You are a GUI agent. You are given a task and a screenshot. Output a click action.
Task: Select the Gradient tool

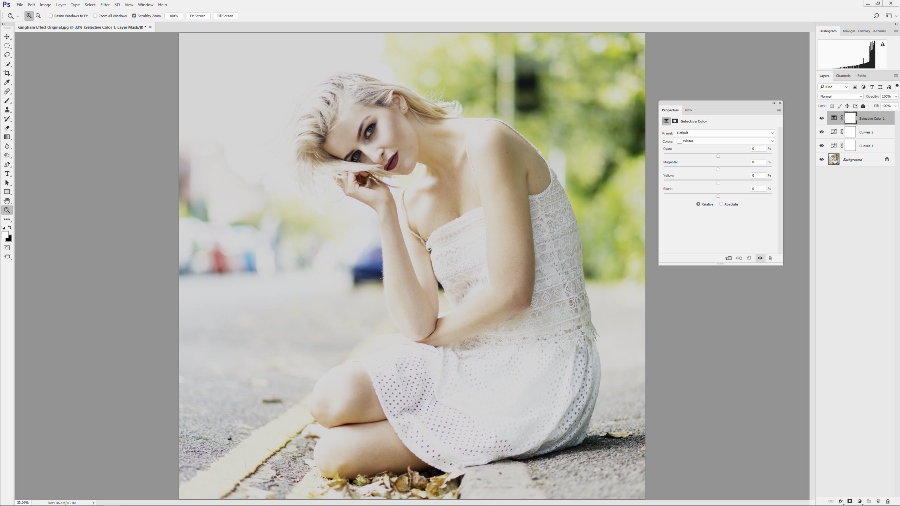coord(7,137)
